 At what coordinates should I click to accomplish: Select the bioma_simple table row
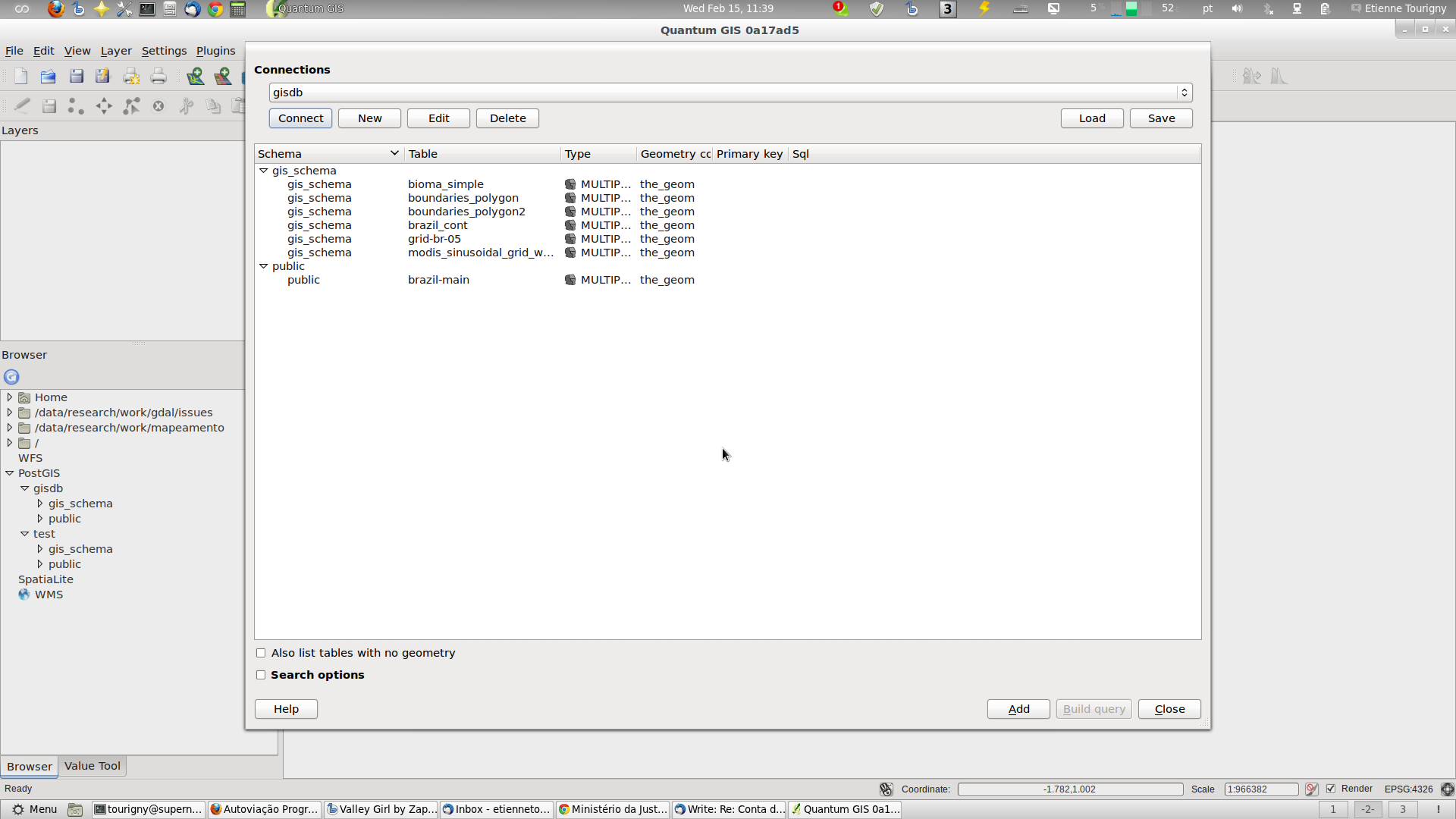[727, 184]
